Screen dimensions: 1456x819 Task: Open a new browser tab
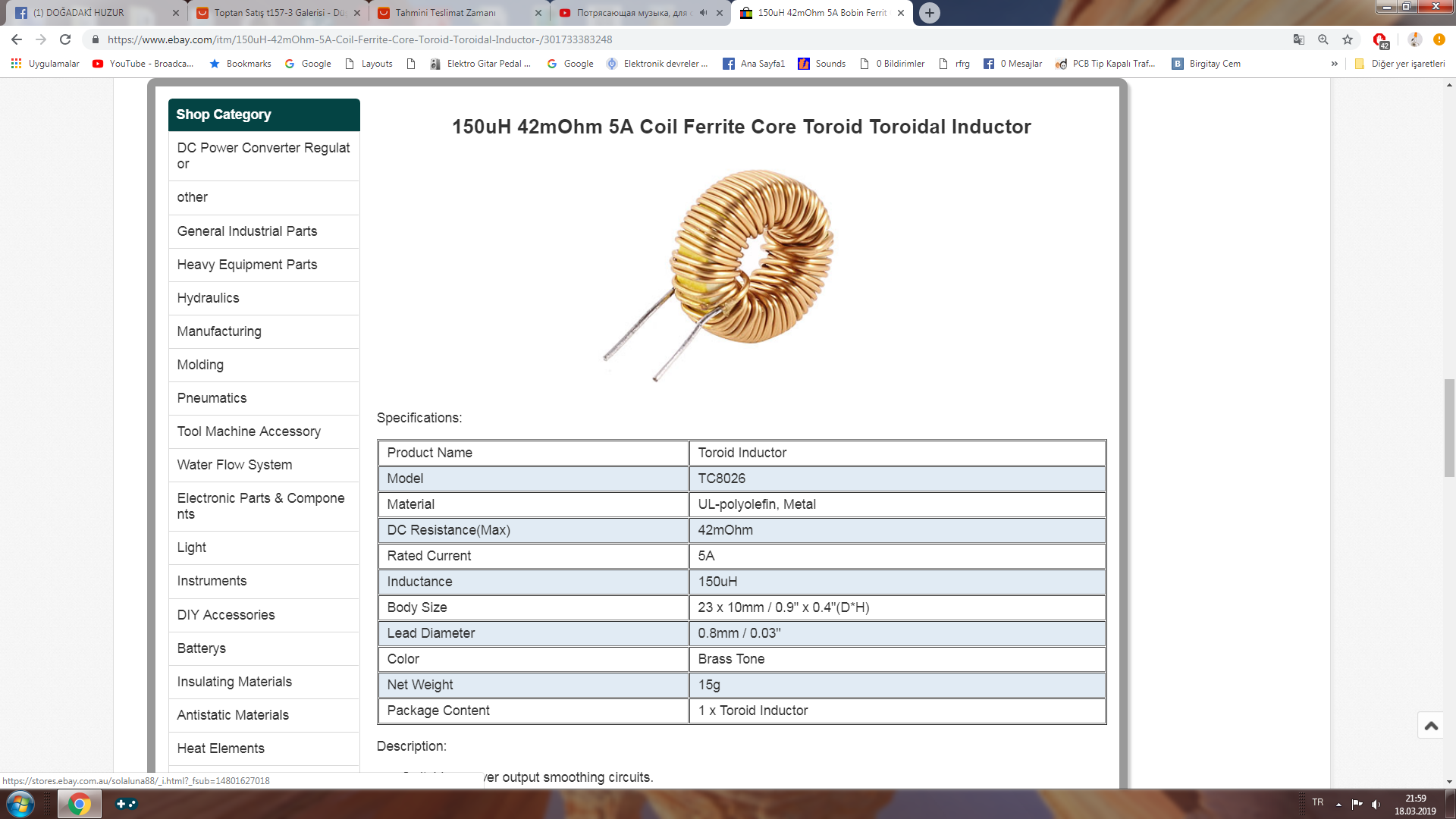pyautogui.click(x=930, y=13)
